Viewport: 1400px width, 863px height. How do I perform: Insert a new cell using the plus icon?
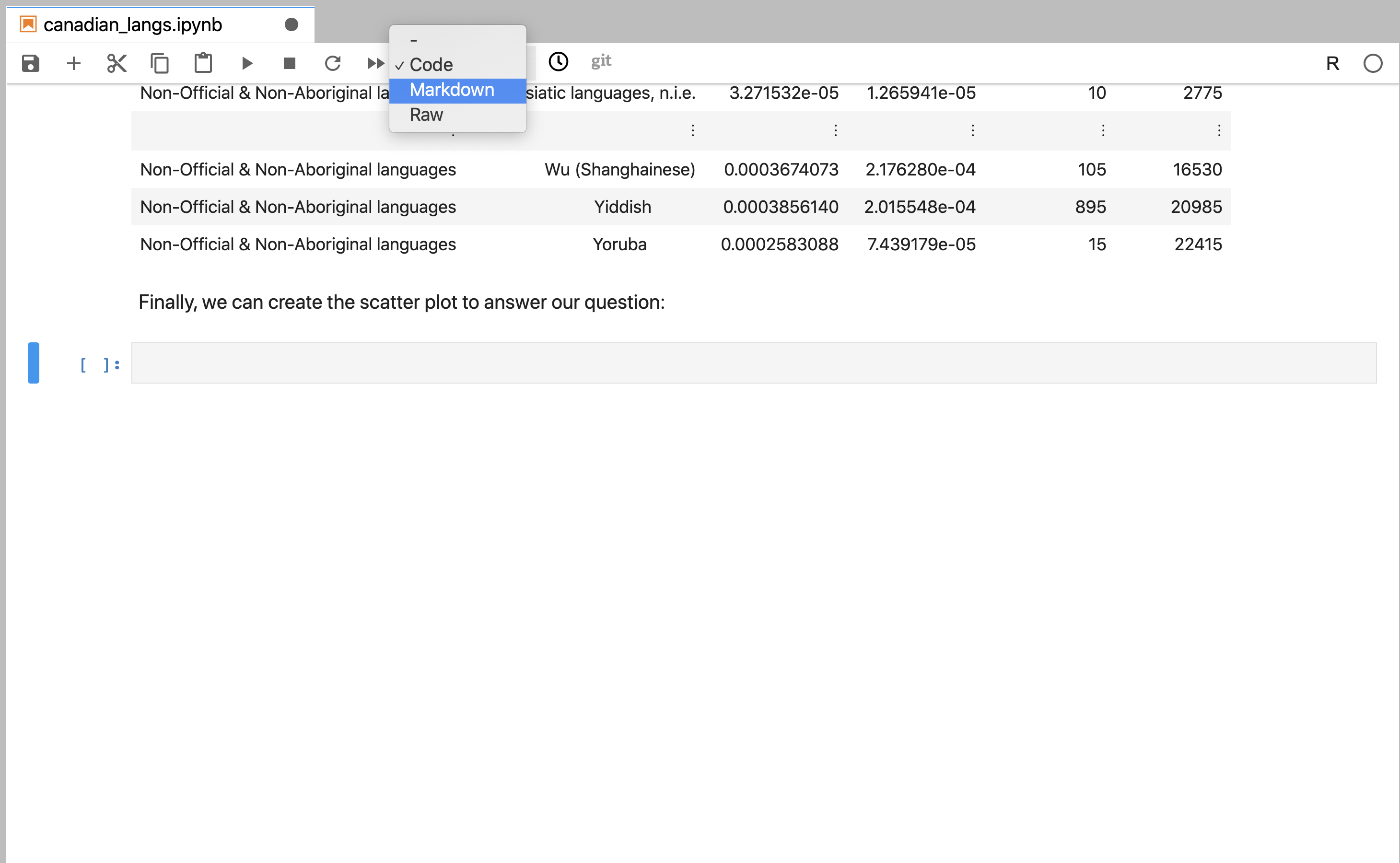74,63
